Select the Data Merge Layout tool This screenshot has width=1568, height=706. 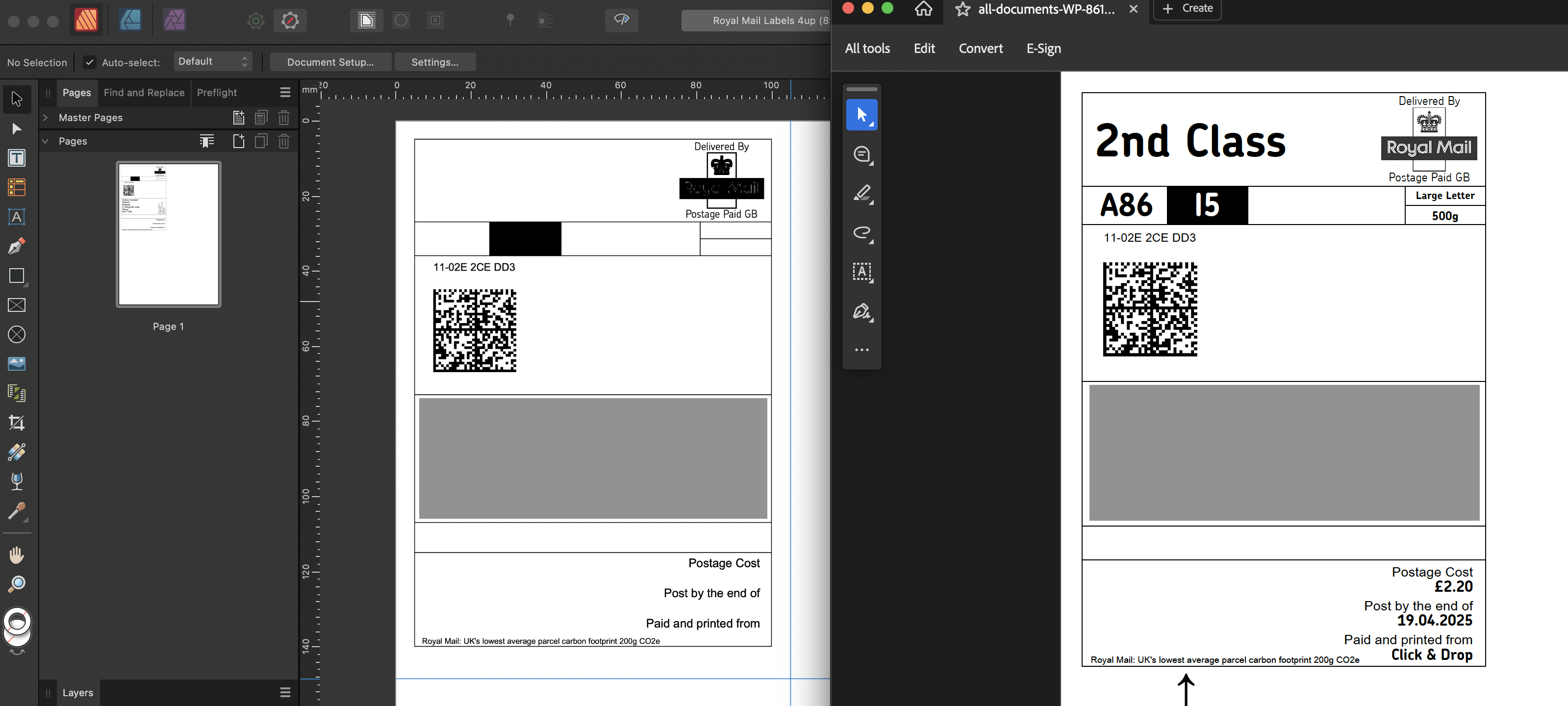tap(17, 393)
